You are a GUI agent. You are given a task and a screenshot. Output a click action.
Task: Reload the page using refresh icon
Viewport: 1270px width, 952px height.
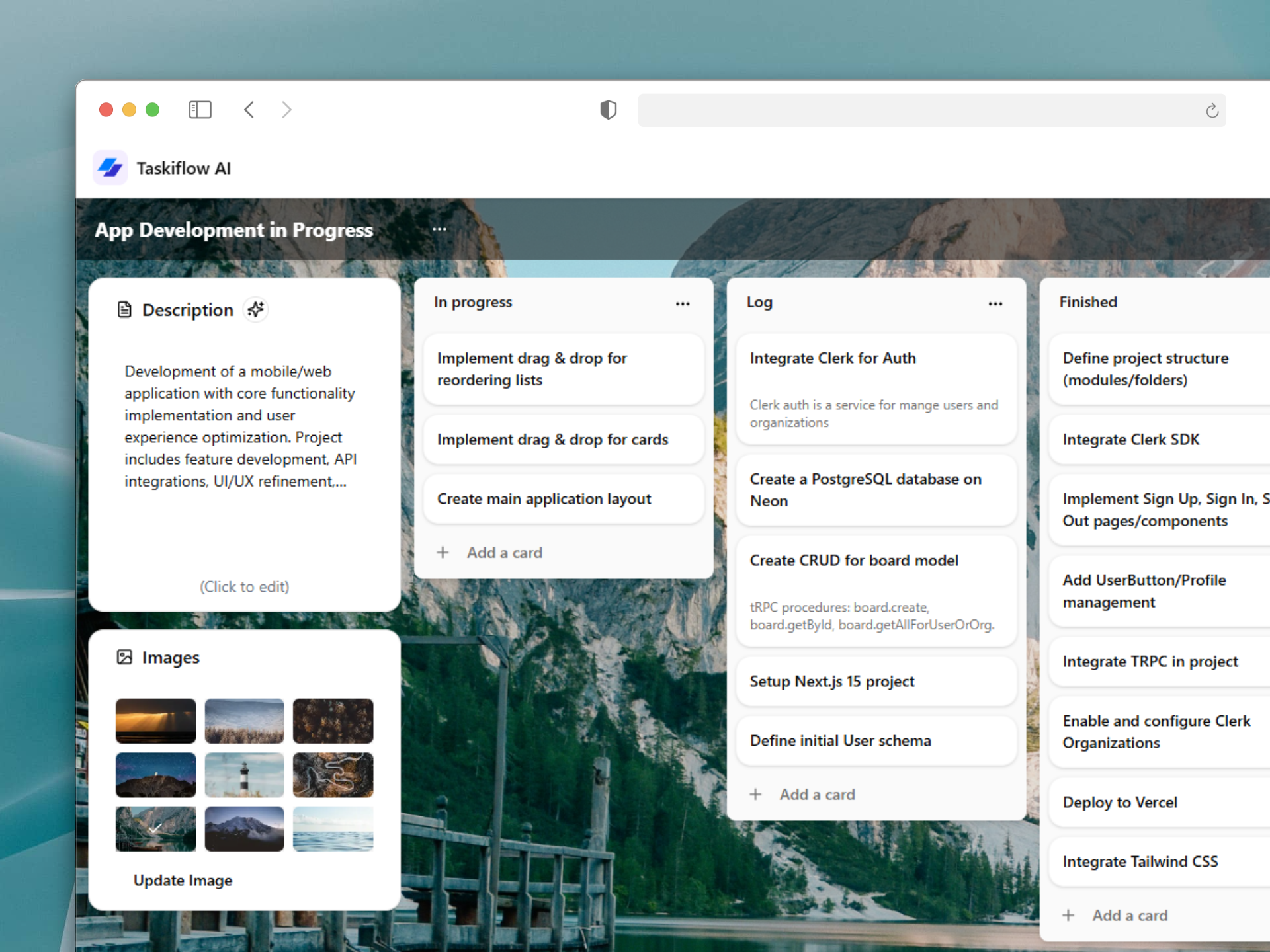[1212, 110]
